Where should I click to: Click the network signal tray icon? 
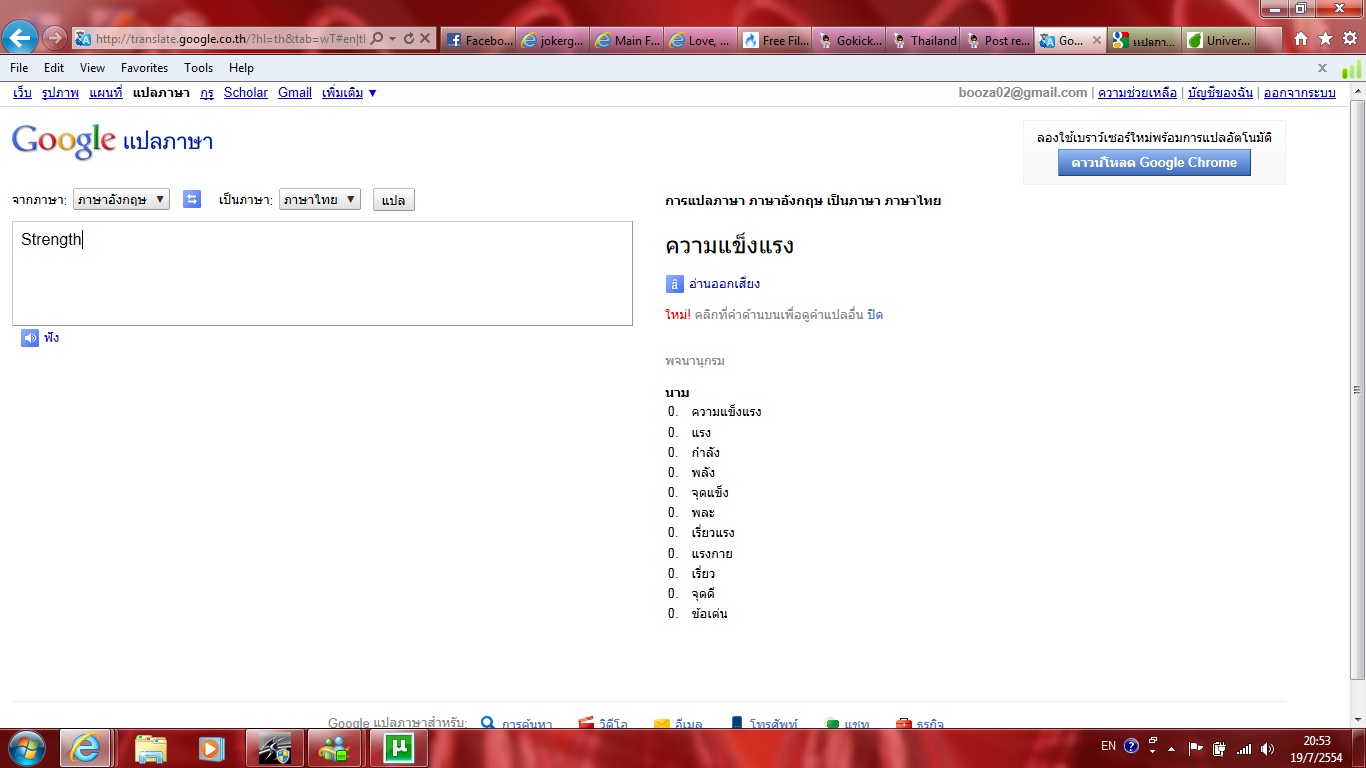(x=1244, y=748)
